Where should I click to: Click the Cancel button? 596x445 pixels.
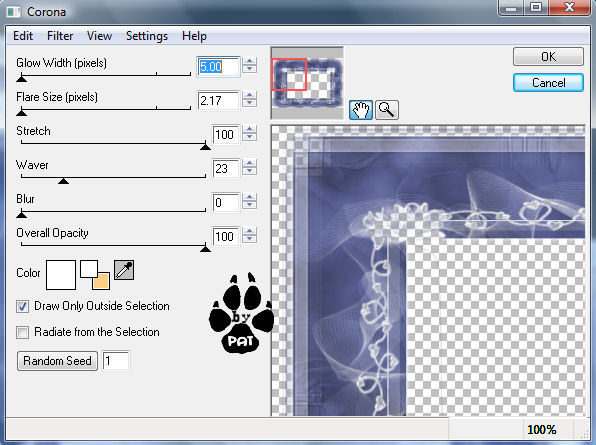[x=548, y=83]
